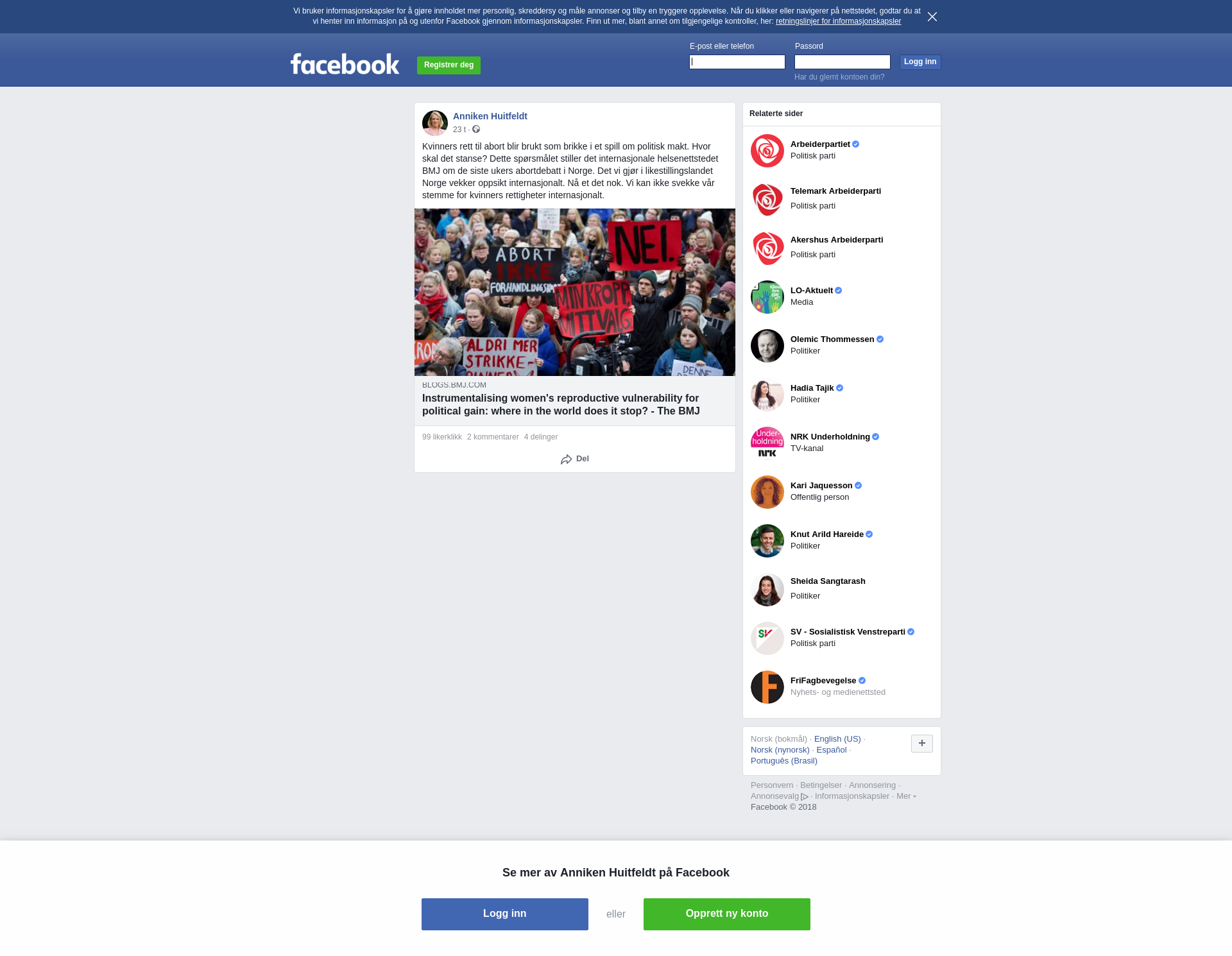Click NRK Underholdning logo icon

click(x=767, y=443)
